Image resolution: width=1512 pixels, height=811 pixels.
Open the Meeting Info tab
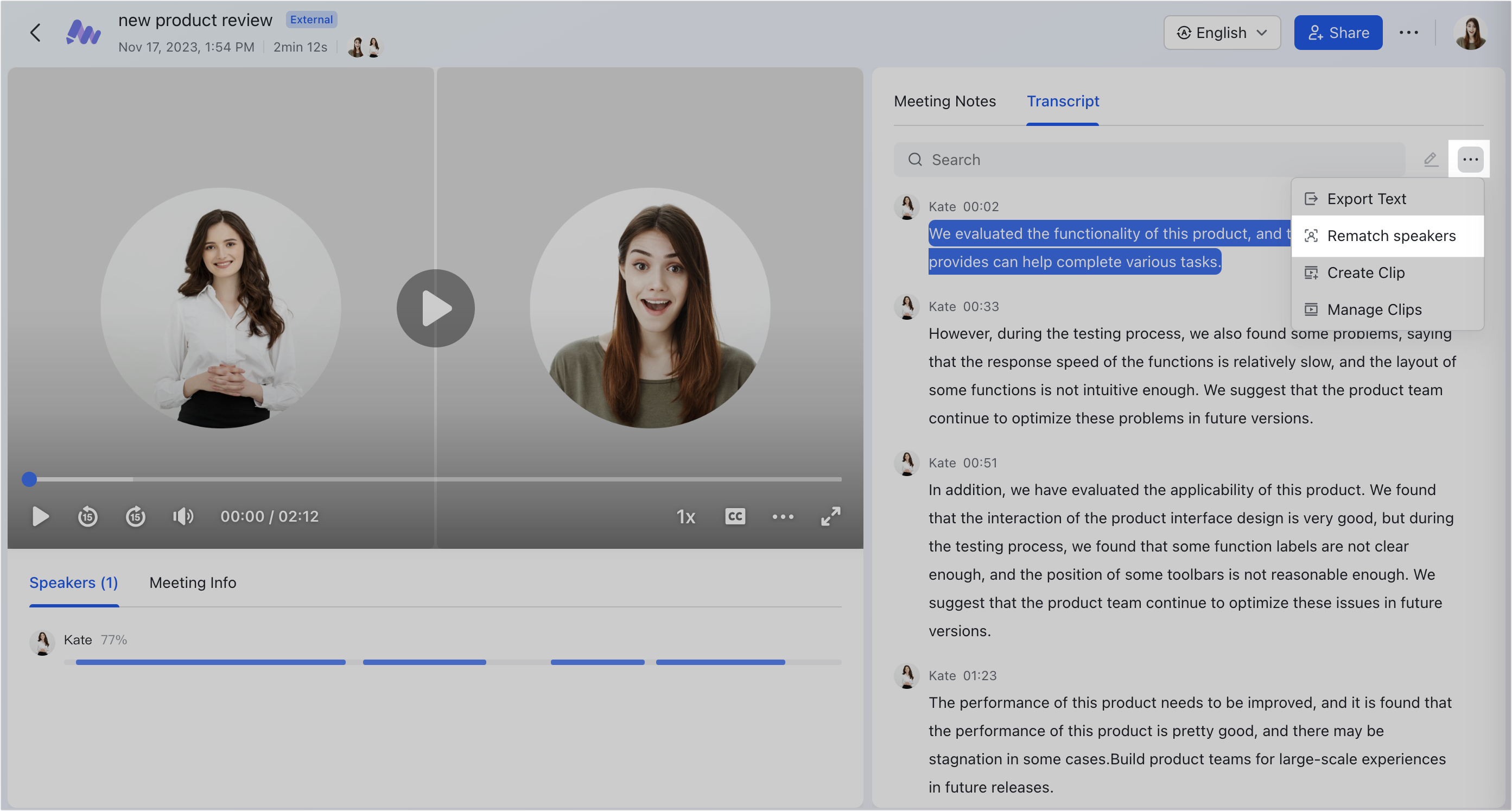(x=193, y=582)
